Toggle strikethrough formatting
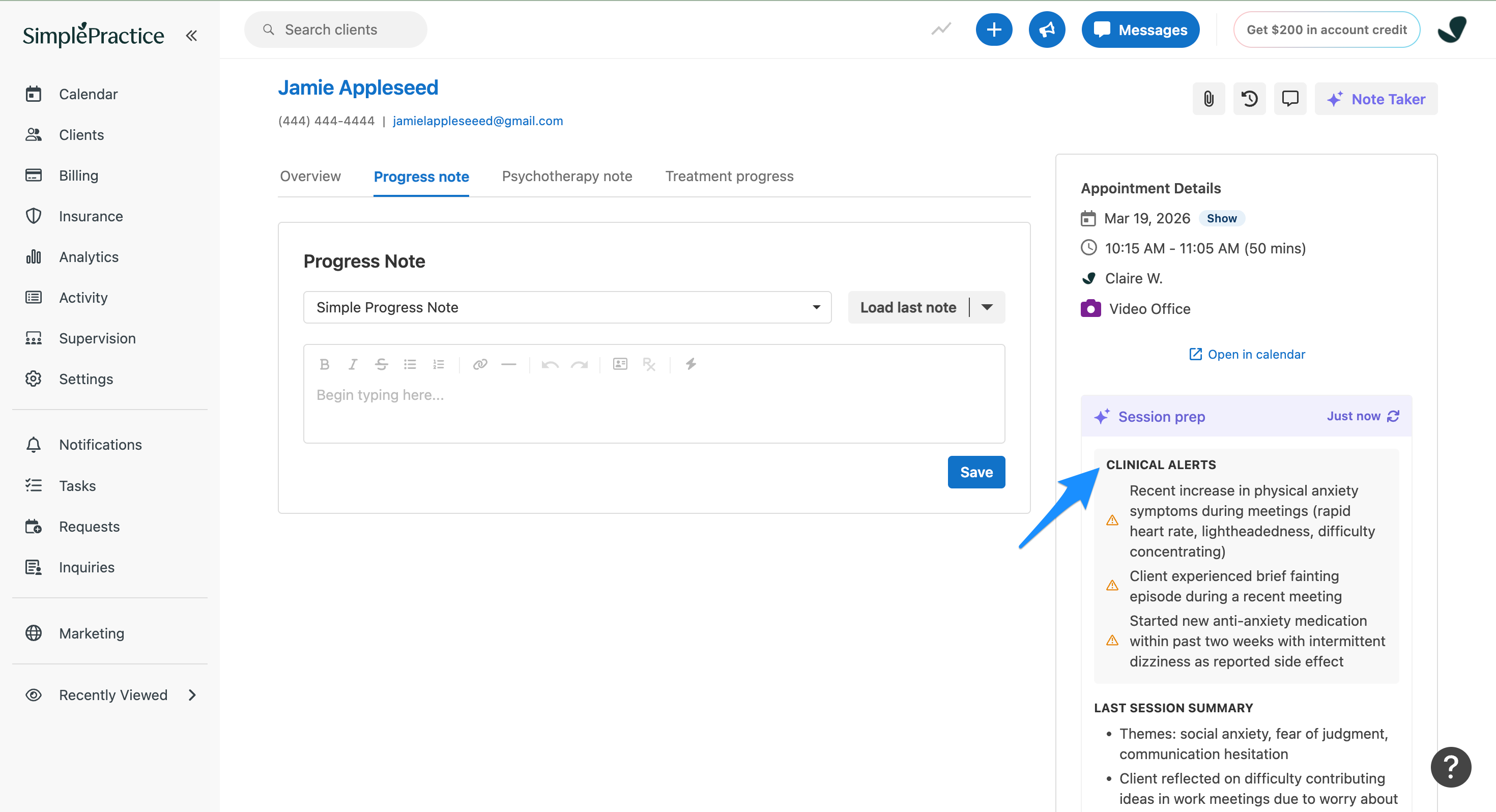 click(x=381, y=364)
